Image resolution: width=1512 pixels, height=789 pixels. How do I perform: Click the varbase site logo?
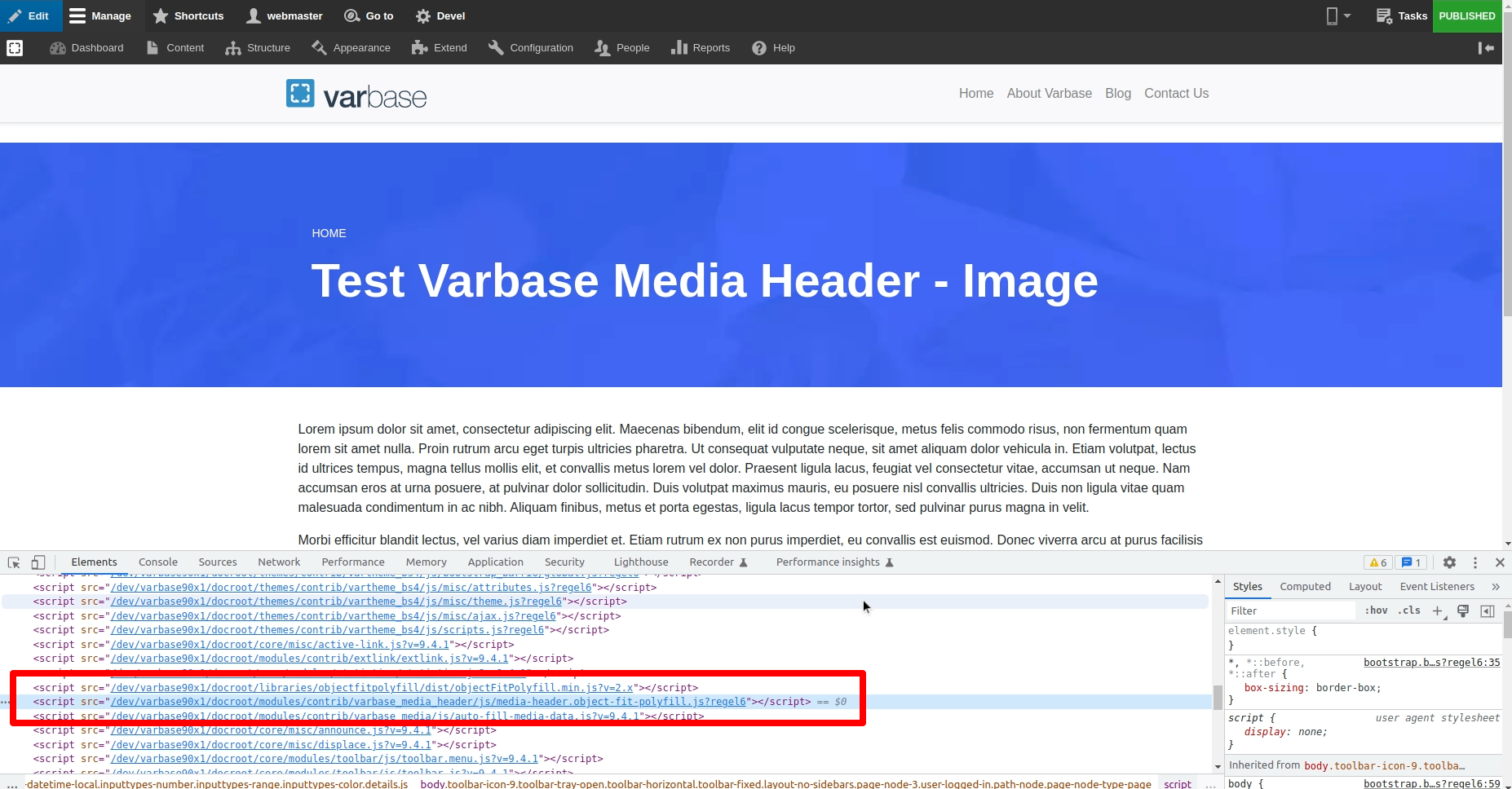click(x=356, y=95)
